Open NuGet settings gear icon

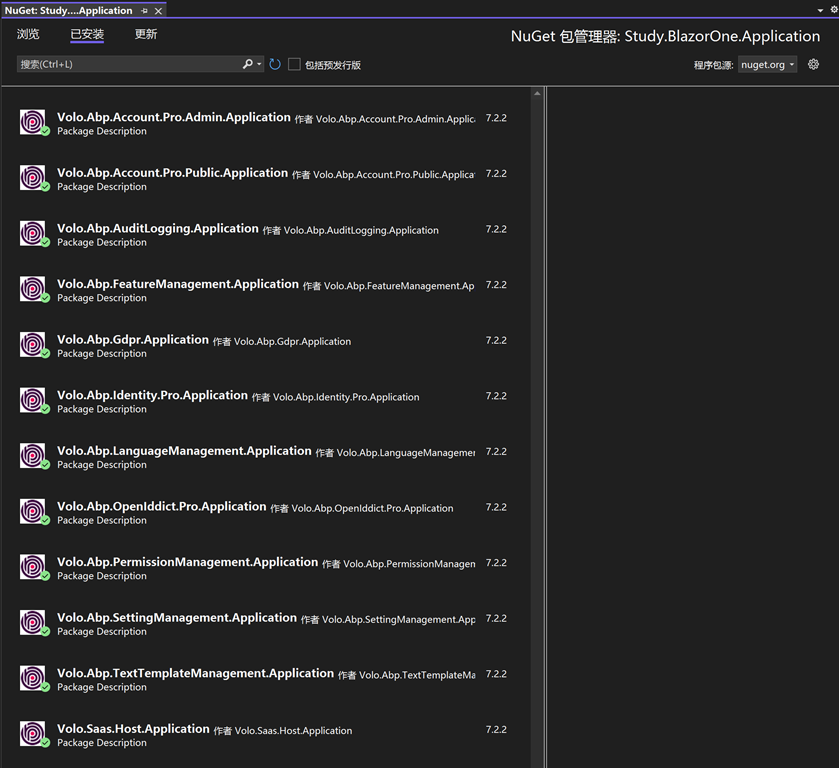(813, 64)
